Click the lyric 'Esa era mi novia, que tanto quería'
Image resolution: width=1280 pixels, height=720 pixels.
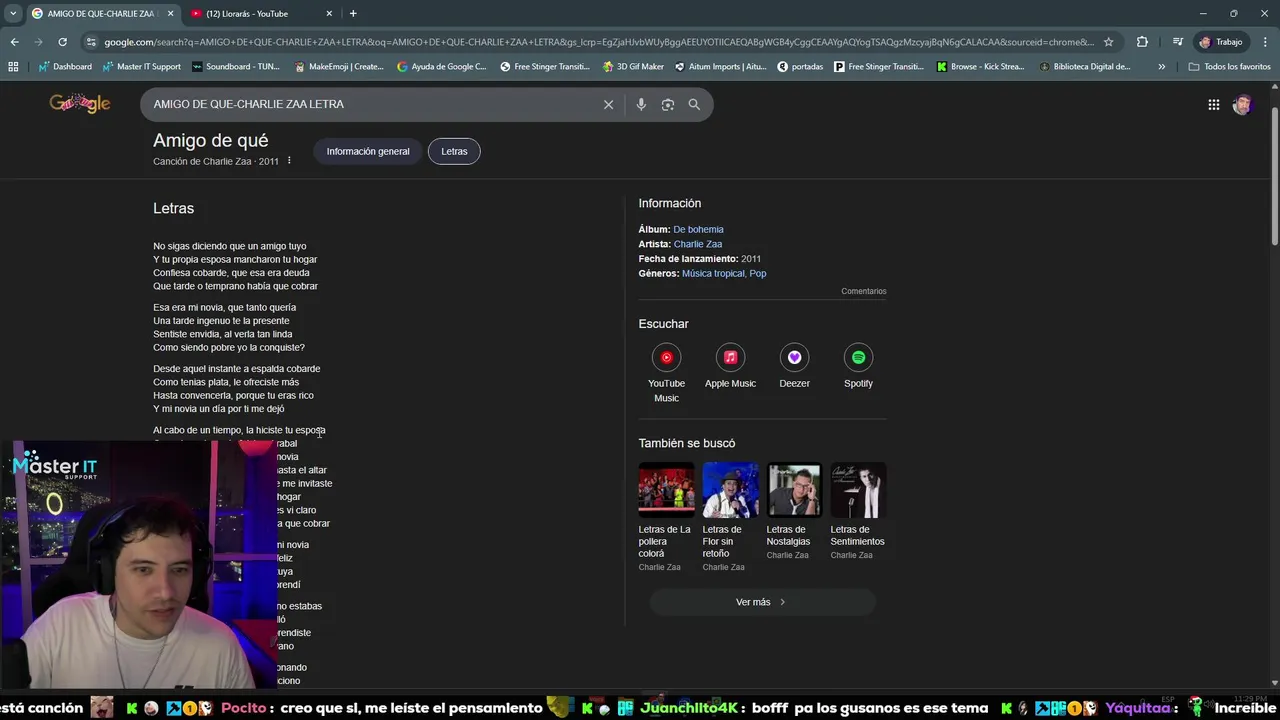click(224, 308)
